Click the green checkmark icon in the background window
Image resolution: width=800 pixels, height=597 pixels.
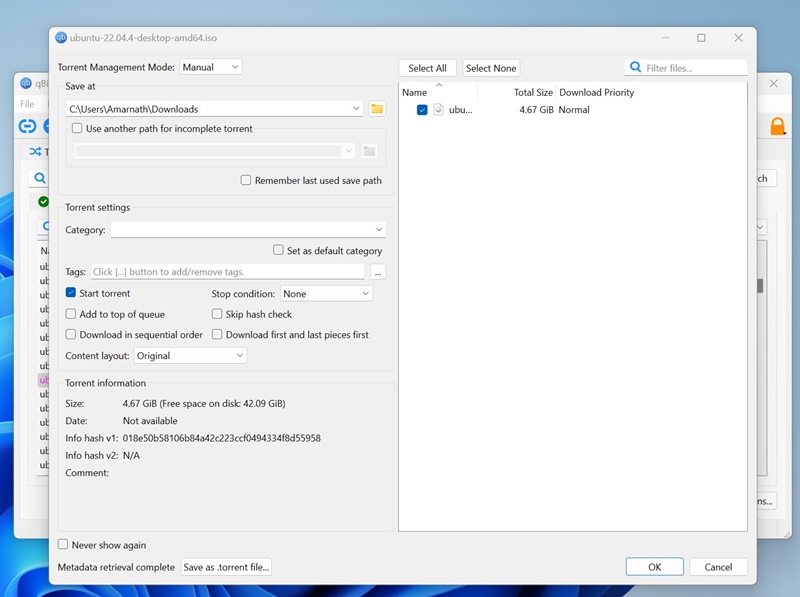pos(43,202)
